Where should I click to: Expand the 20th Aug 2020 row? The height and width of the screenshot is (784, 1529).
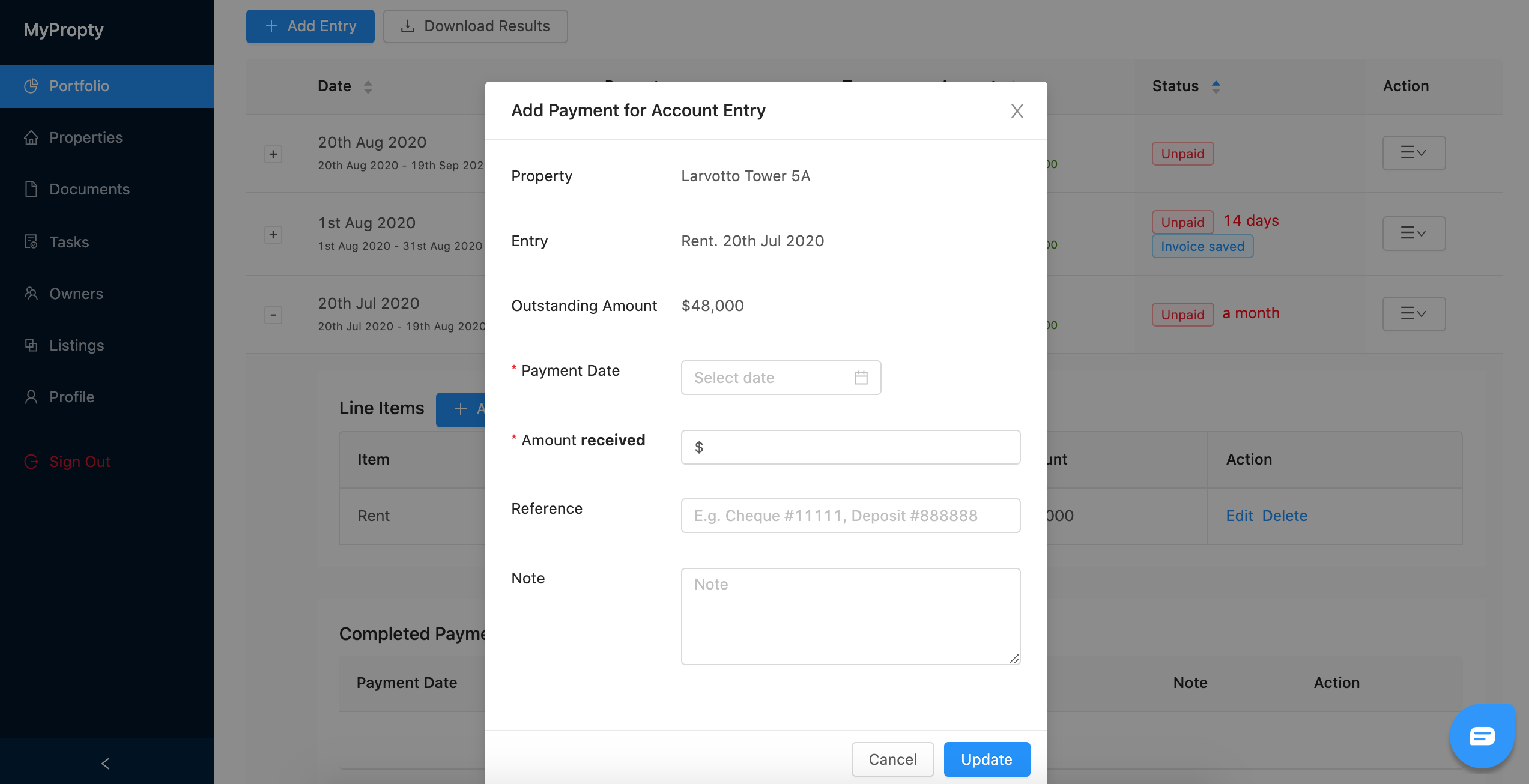pos(273,154)
